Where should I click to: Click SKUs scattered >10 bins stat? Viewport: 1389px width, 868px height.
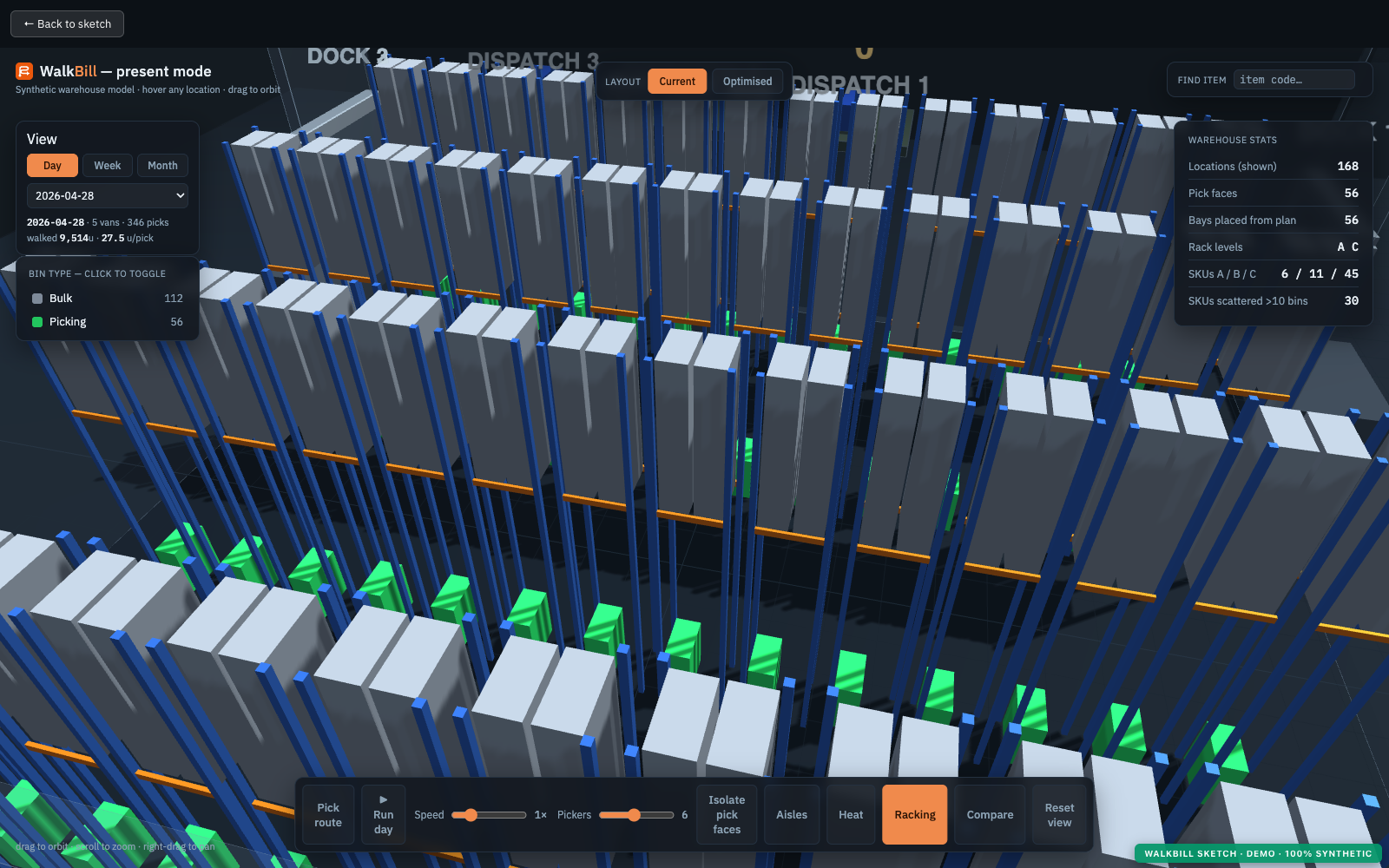[1274, 301]
